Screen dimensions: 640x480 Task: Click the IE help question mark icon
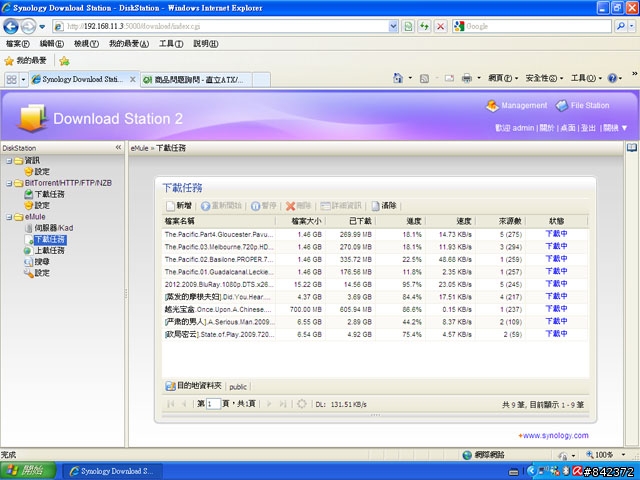(612, 78)
